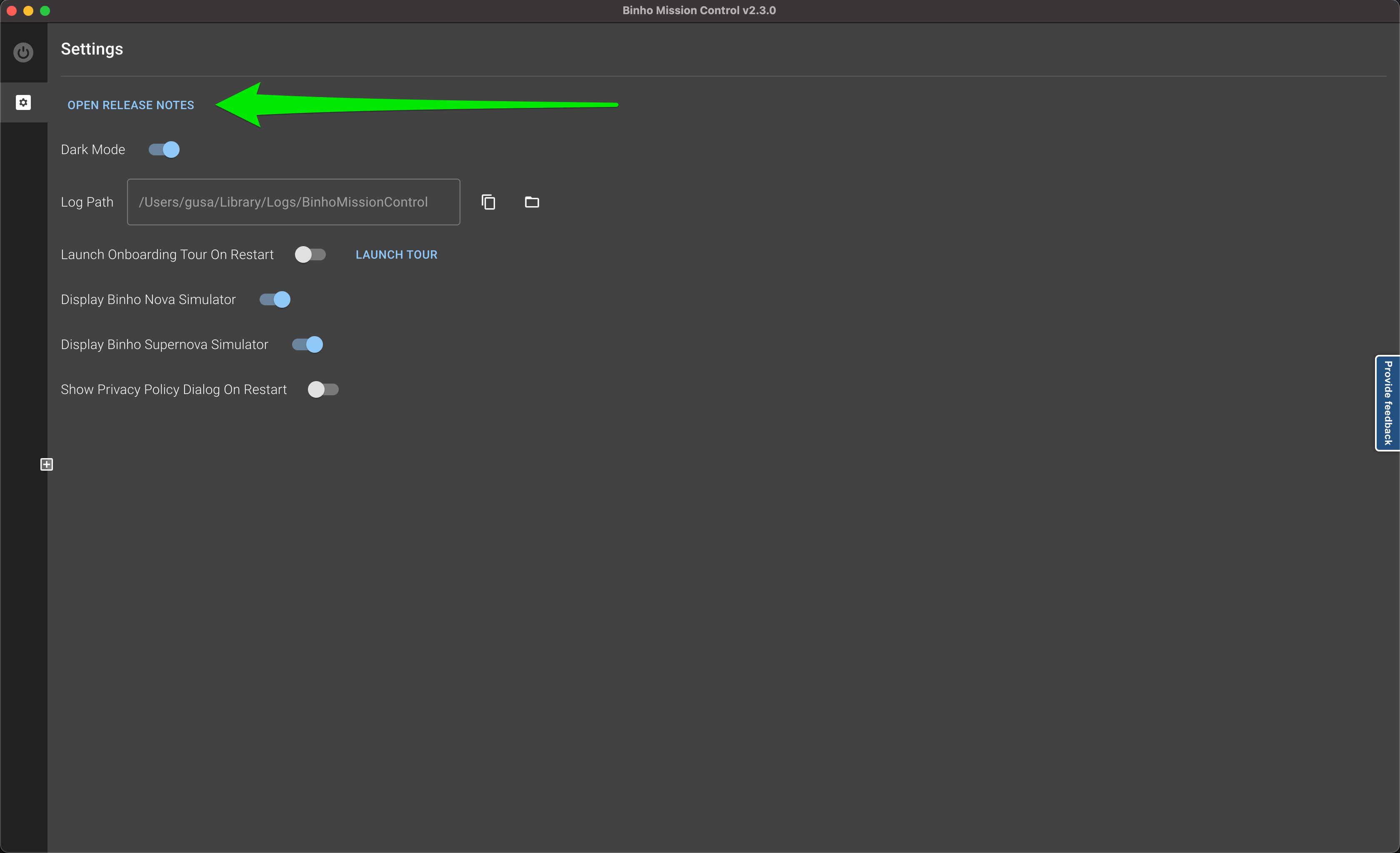Click the Show Privacy Policy Dialog label
The image size is (1400, 853).
[174, 389]
